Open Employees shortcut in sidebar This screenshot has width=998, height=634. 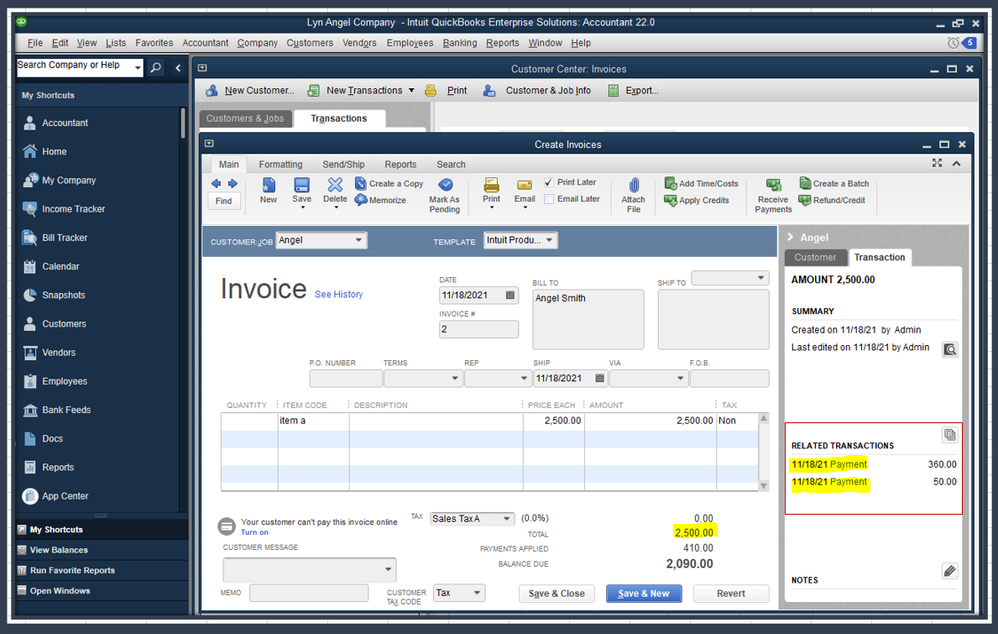click(x=64, y=381)
